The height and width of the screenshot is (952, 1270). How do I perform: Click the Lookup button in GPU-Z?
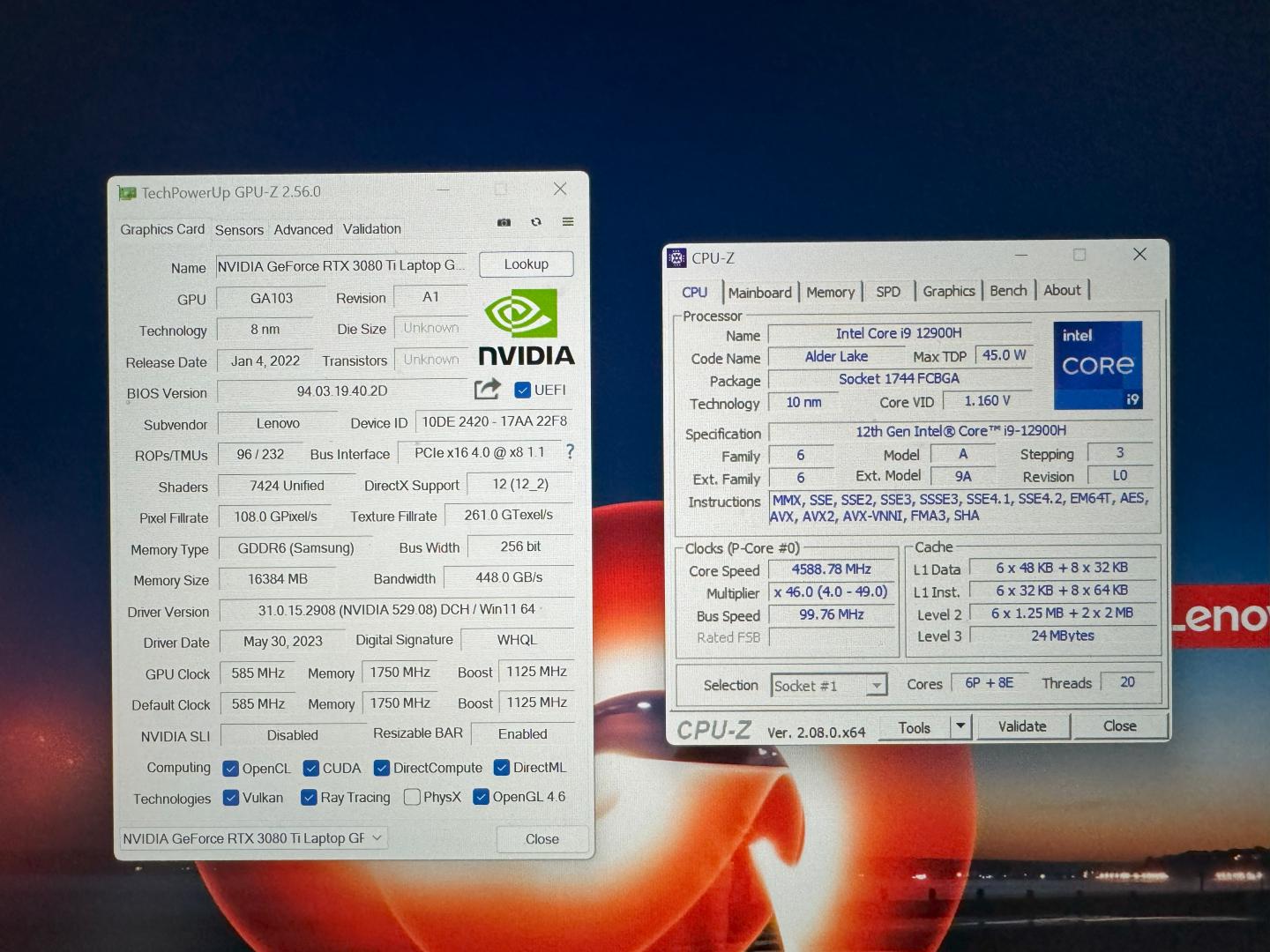[x=527, y=264]
